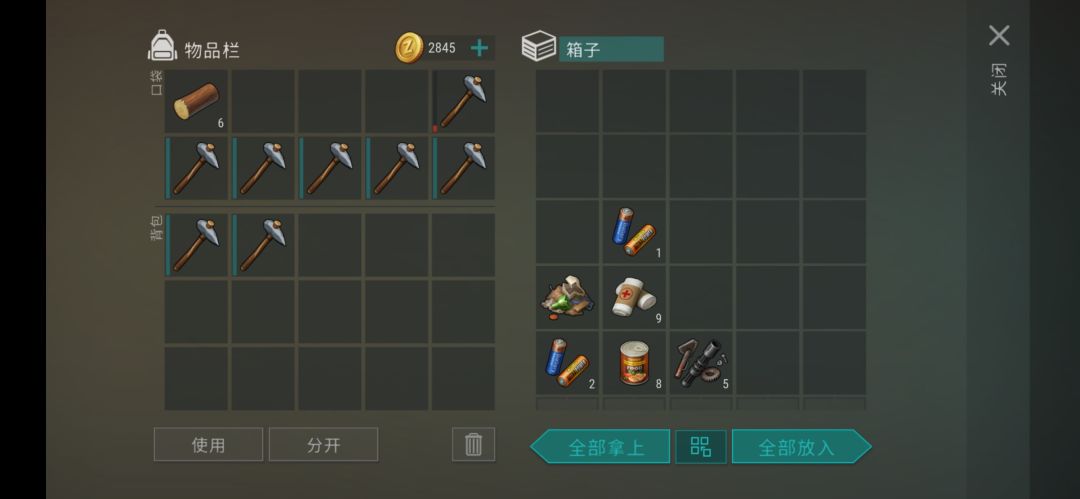Click 全部放入 put-all button
1080x499 pixels.
click(x=802, y=447)
